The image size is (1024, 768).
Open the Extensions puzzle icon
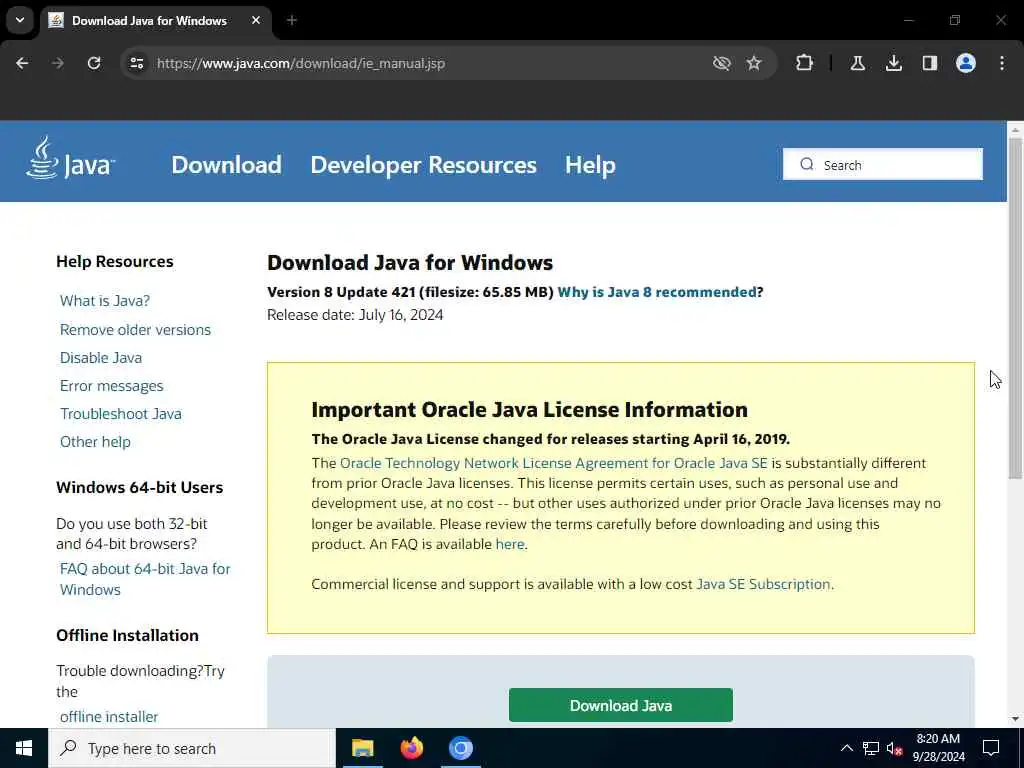[x=805, y=63]
